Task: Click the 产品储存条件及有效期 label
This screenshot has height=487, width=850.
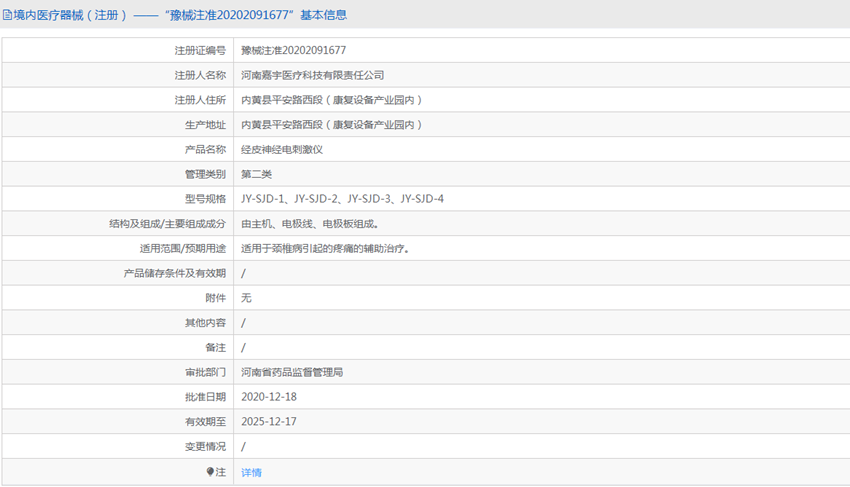Action: coord(175,273)
